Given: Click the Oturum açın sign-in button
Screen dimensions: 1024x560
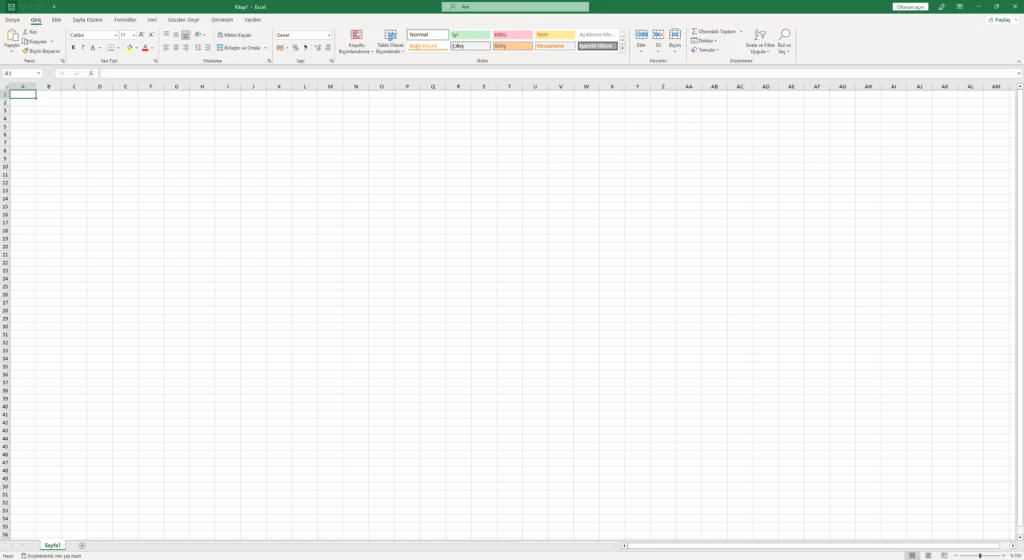Looking at the screenshot, I should pyautogui.click(x=910, y=7).
